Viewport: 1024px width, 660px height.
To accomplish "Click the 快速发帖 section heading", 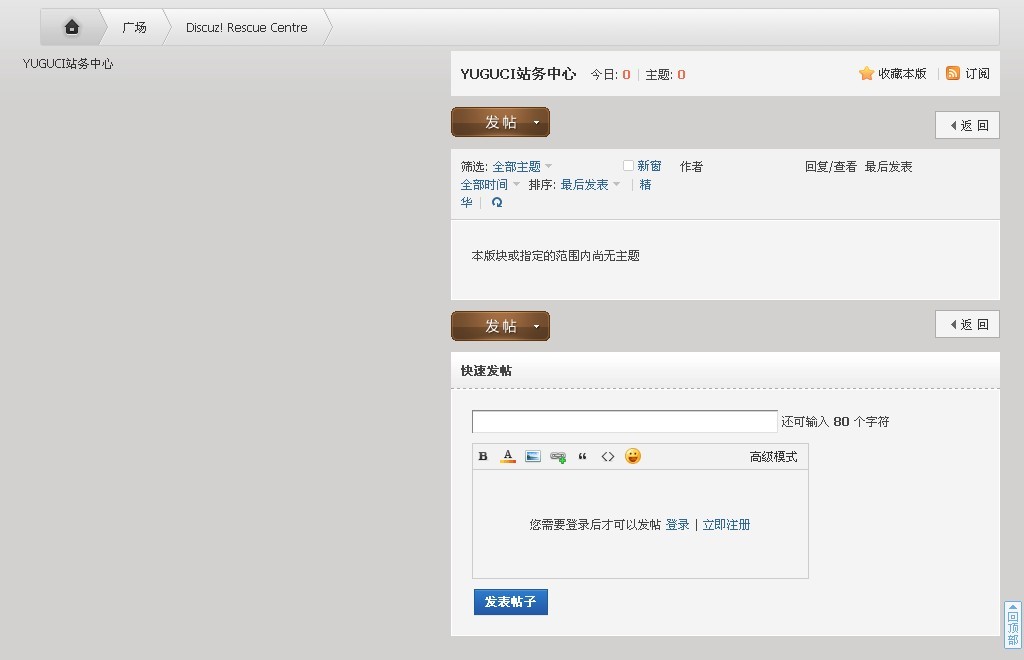I will (486, 371).
